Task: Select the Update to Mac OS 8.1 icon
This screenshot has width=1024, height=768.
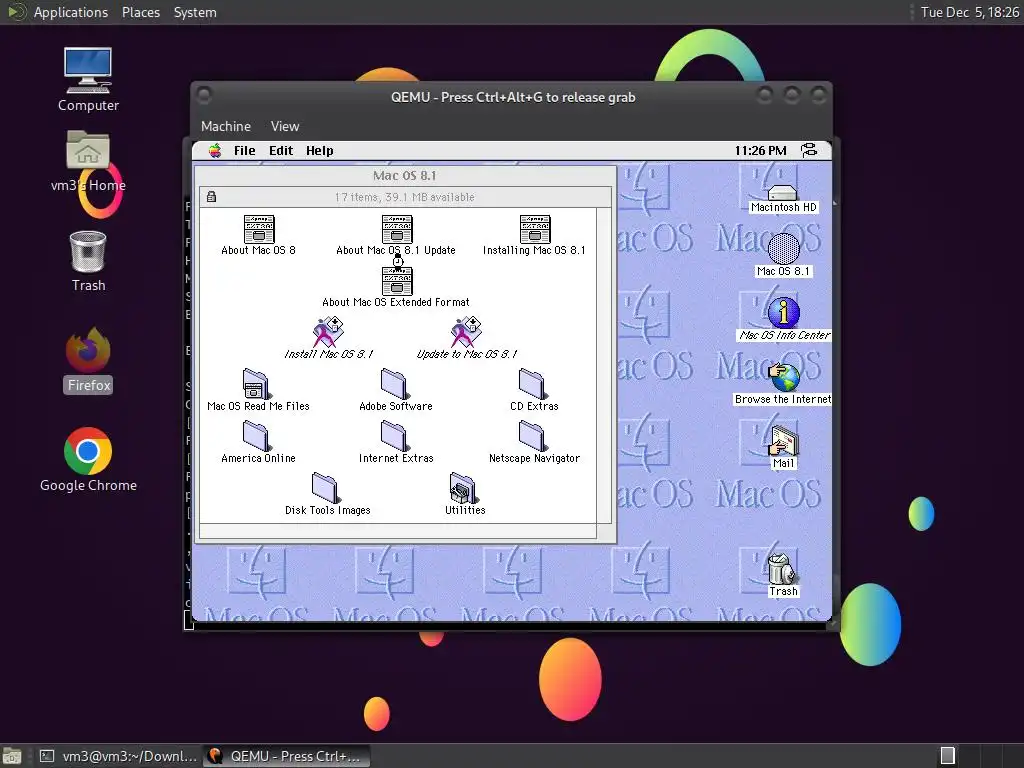Action: click(466, 332)
